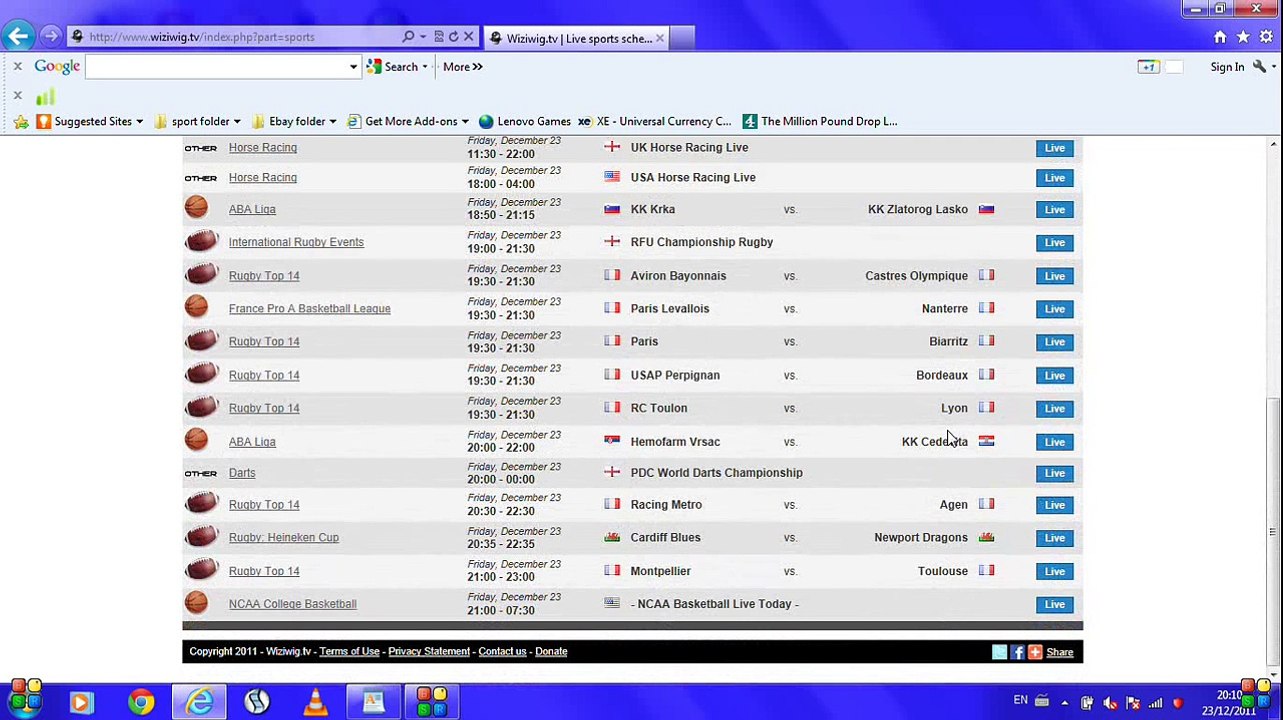Image resolution: width=1283 pixels, height=720 pixels.
Task: Open the Google Search button dropdown arrow
Action: tap(424, 67)
